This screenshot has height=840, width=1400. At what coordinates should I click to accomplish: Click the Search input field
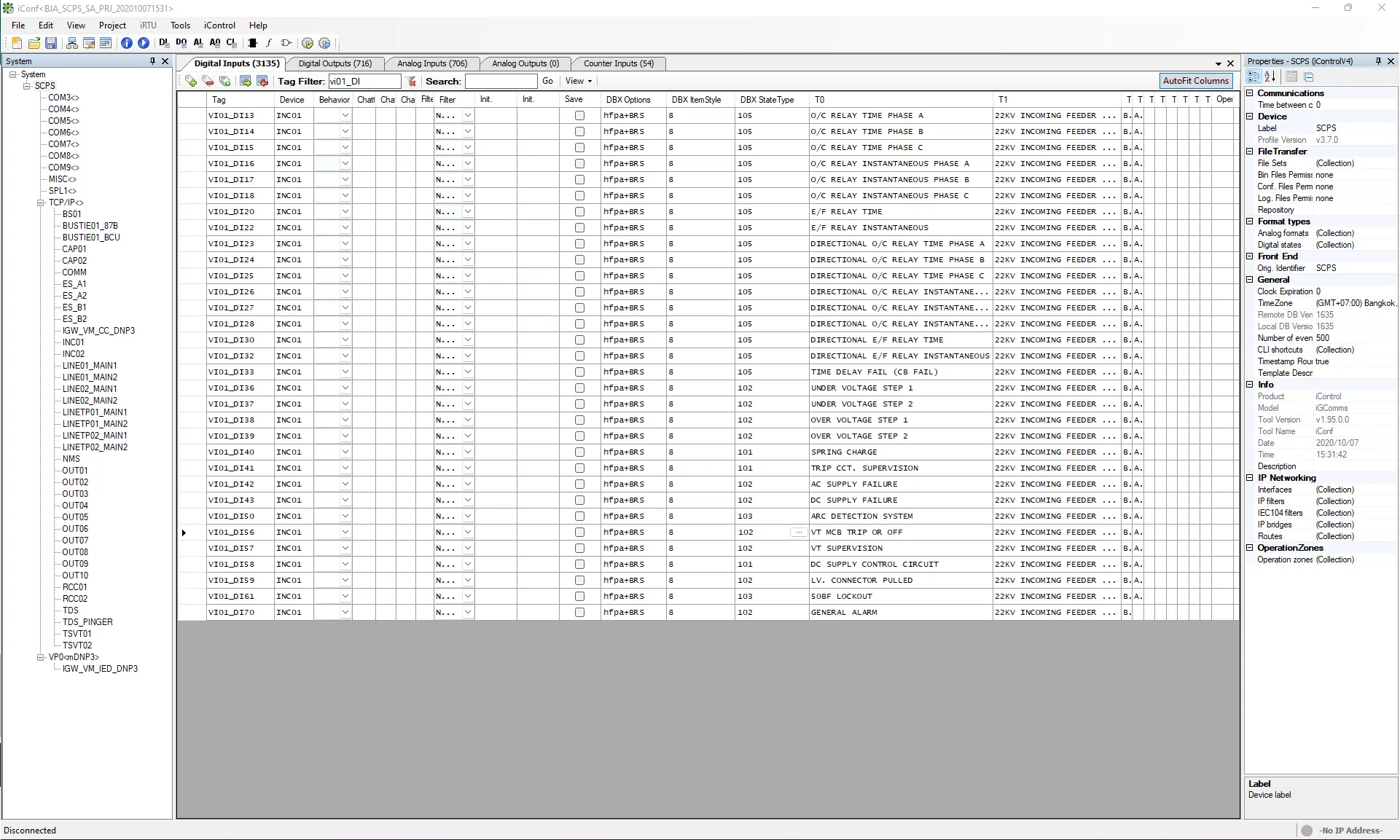pos(501,81)
